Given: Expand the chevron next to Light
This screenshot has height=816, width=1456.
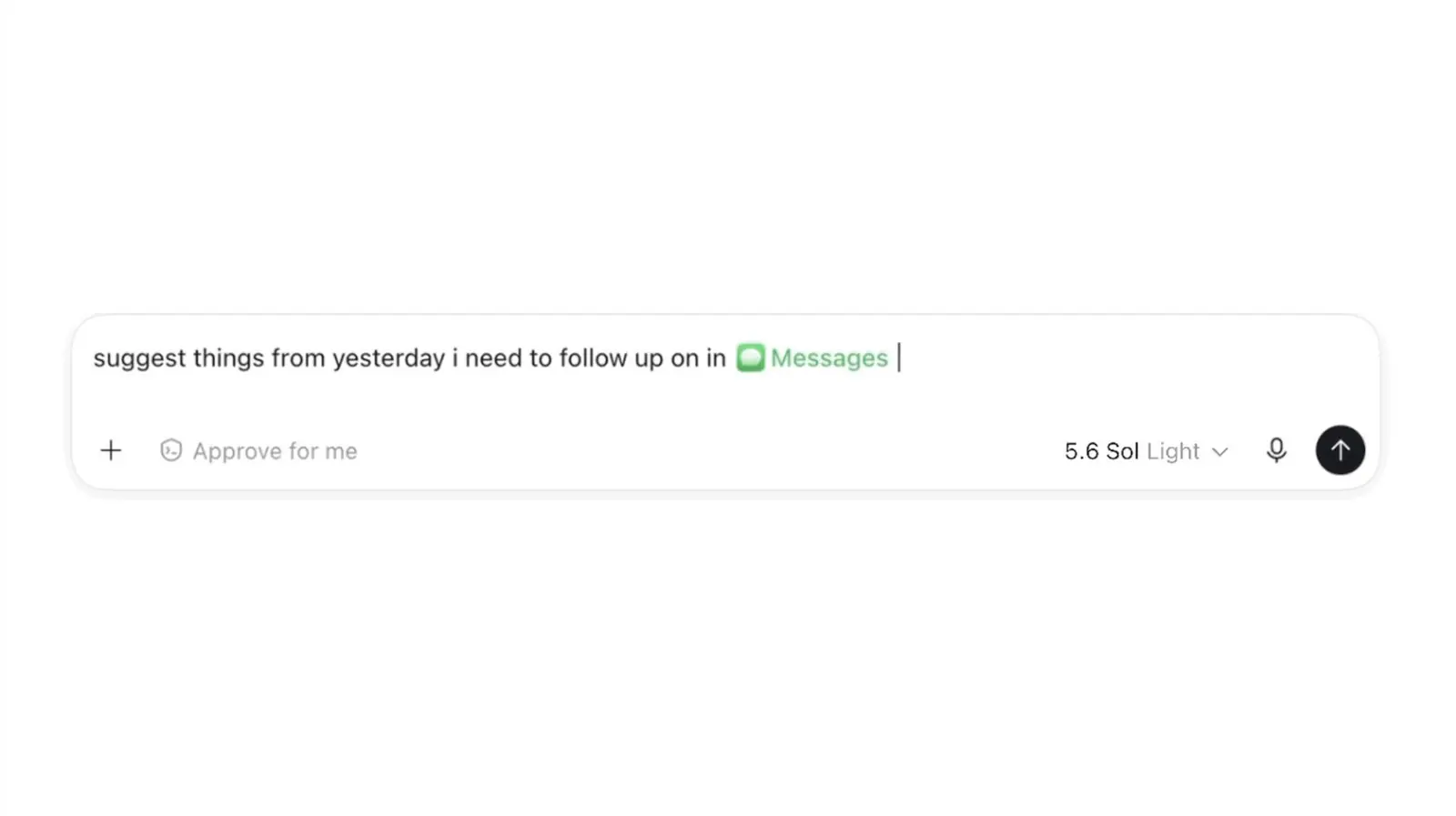Looking at the screenshot, I should (1220, 451).
